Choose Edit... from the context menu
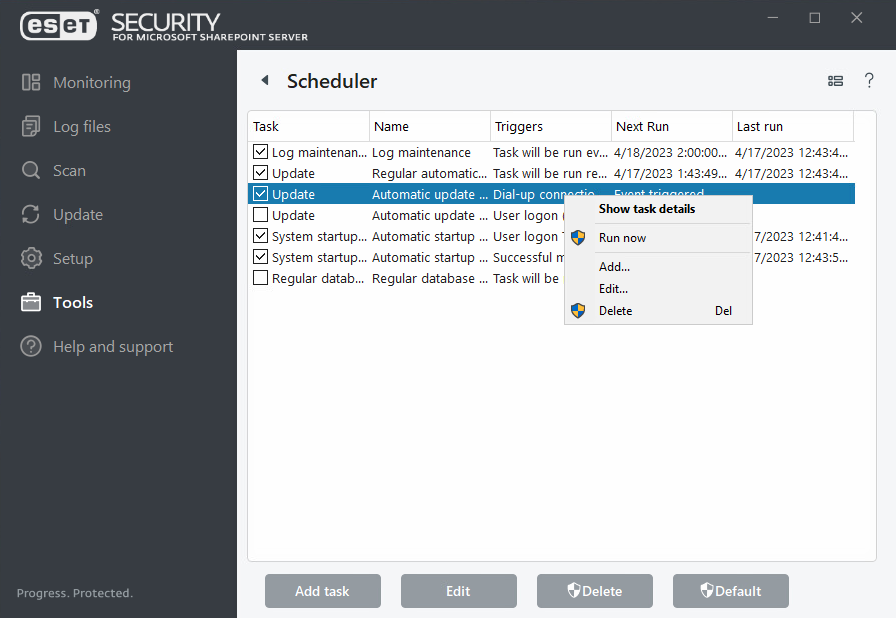The image size is (896, 618). 613,289
